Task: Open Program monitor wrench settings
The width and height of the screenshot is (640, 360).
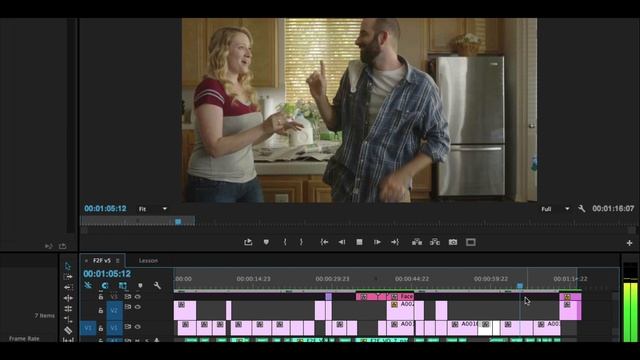Action: pyautogui.click(x=582, y=209)
